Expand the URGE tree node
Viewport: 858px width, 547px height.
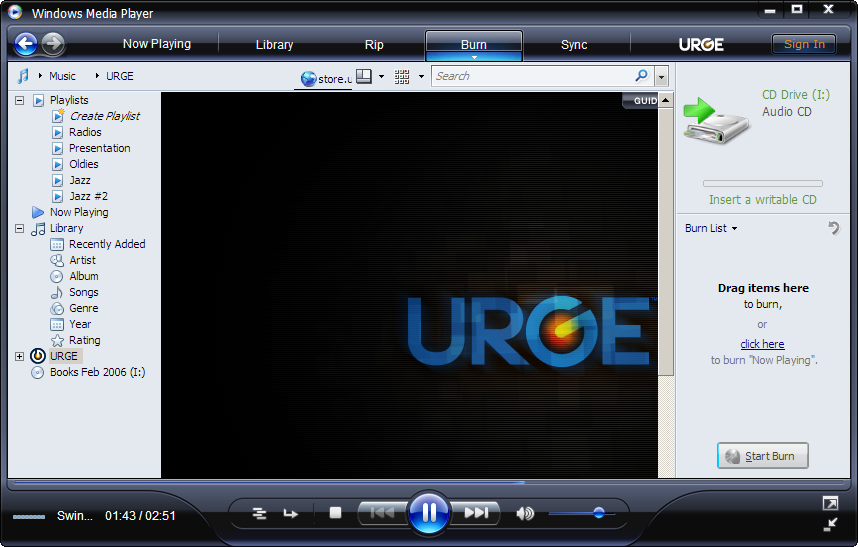[x=20, y=356]
